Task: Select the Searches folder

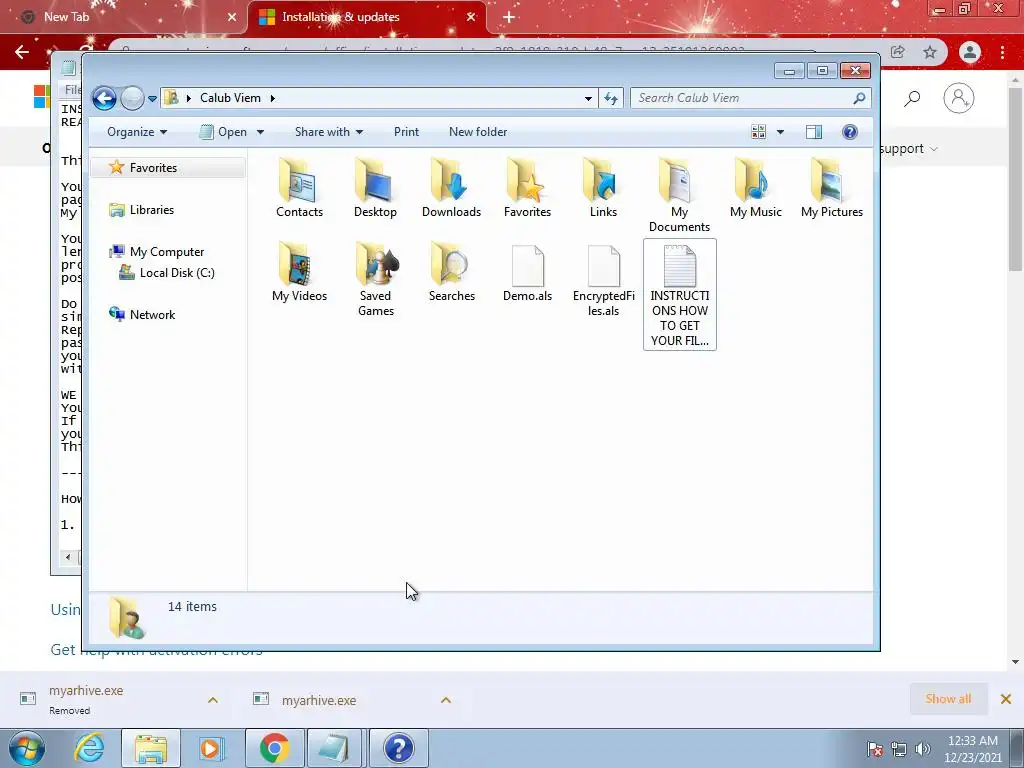Action: pos(451,272)
